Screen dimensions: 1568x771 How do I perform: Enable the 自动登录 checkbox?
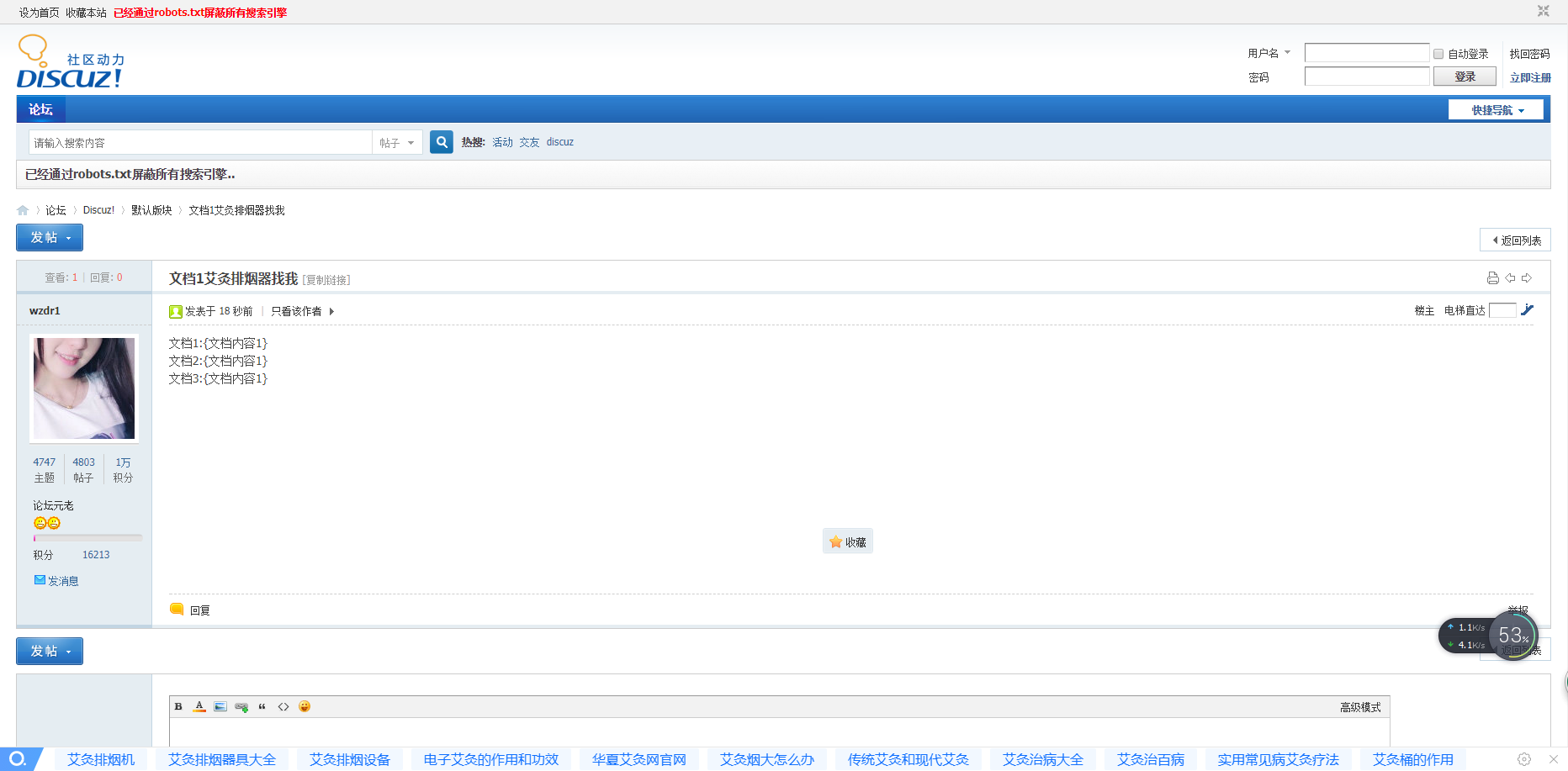[x=1438, y=54]
